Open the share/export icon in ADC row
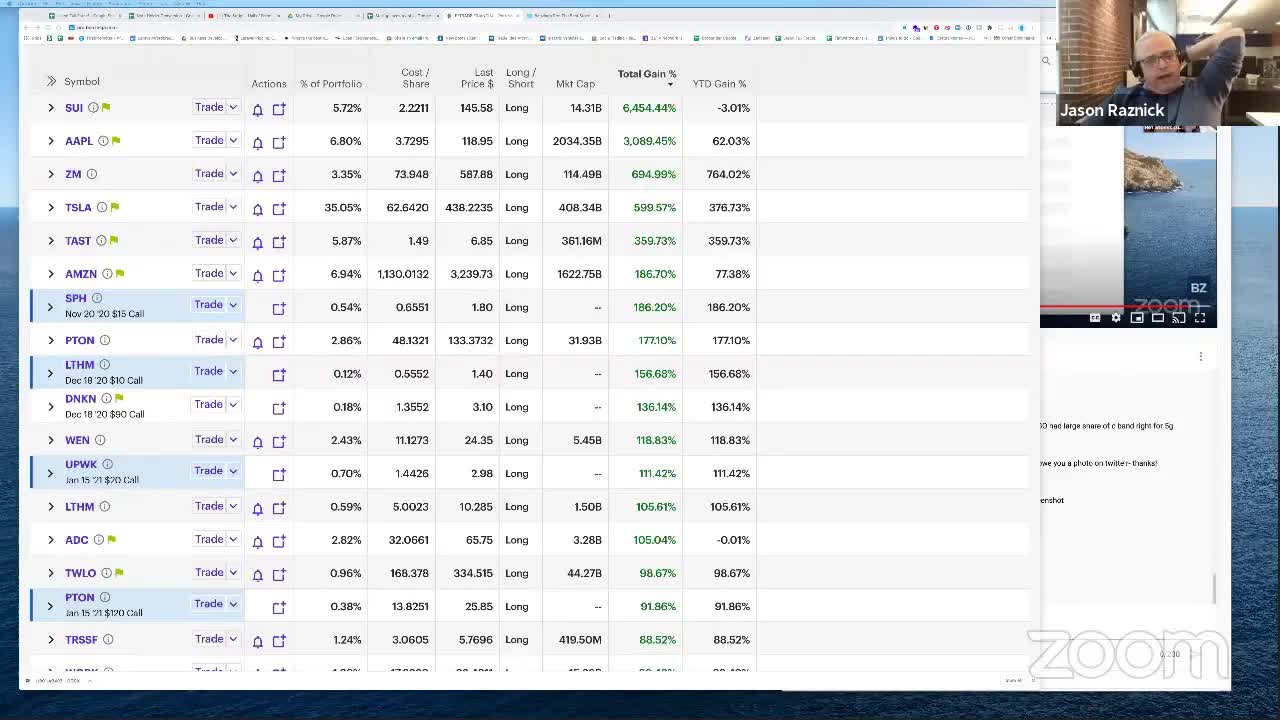The height and width of the screenshot is (720, 1280). (279, 541)
